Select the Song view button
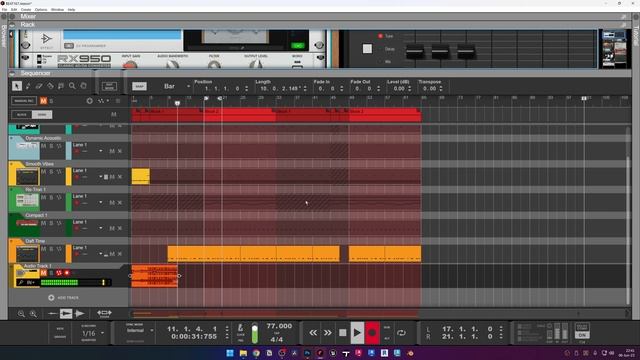This screenshot has width=640, height=360. point(42,115)
